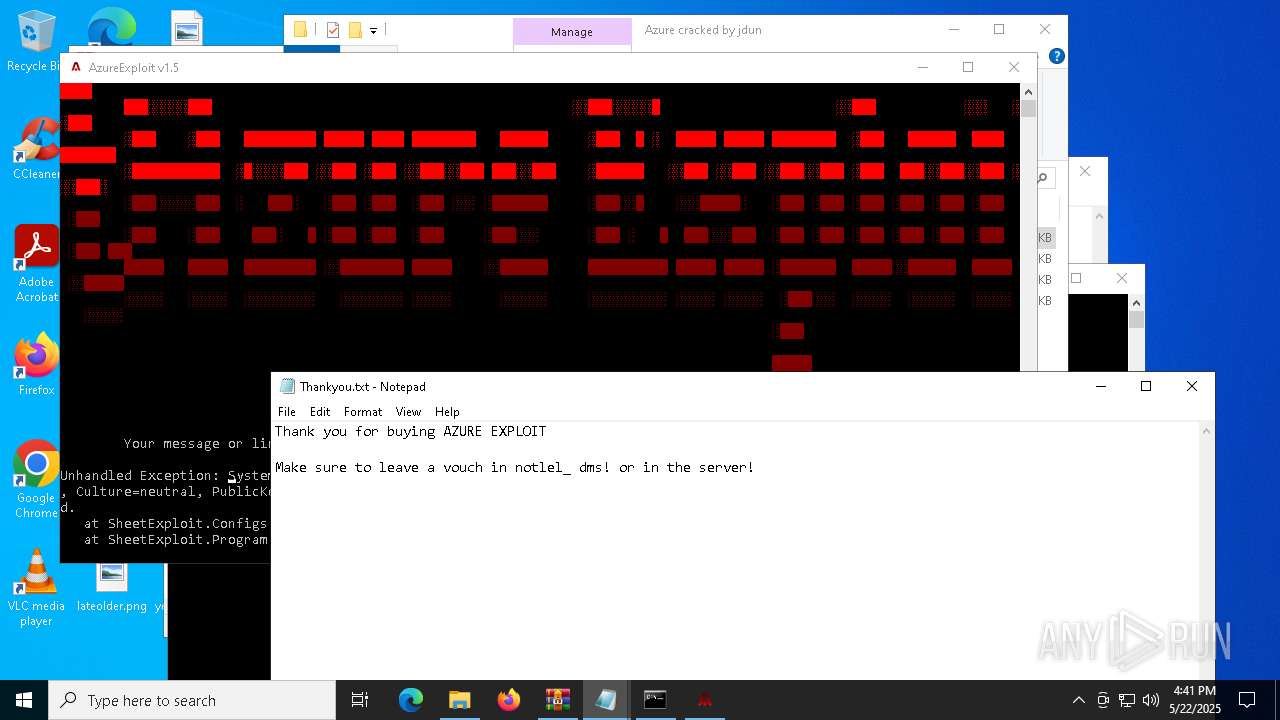
Task: Launch VLC media player desktop shortcut
Action: pos(36,588)
